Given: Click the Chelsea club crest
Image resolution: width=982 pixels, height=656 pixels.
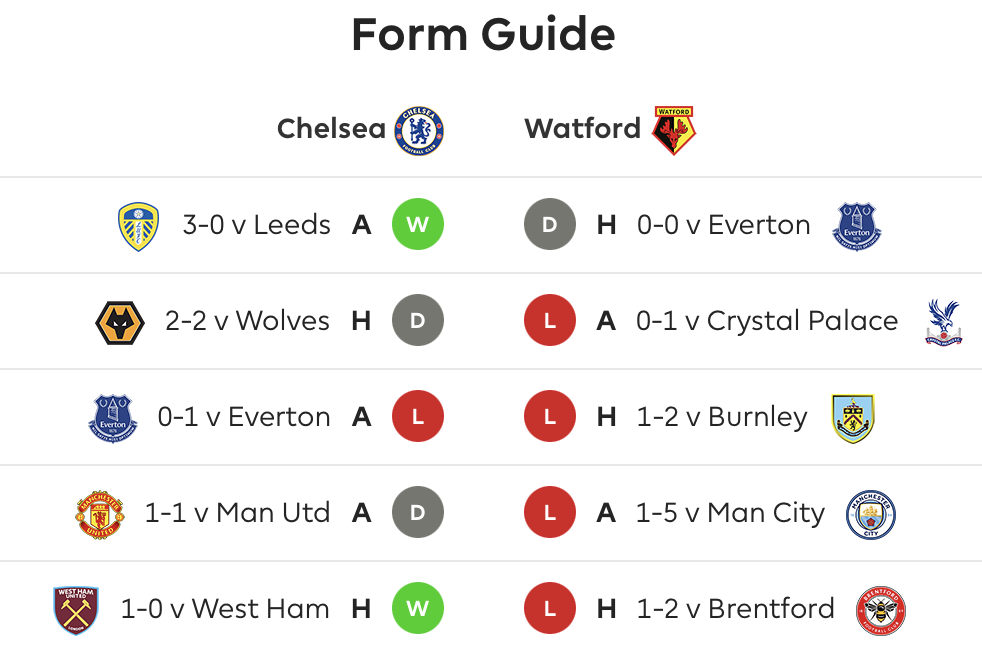Looking at the screenshot, I should [420, 129].
